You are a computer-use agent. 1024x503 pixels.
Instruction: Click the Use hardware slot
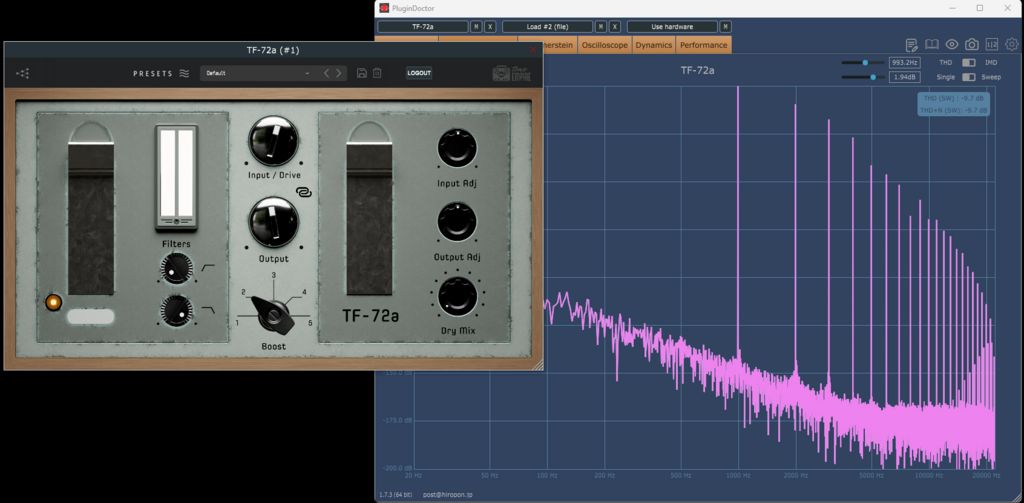(672, 27)
